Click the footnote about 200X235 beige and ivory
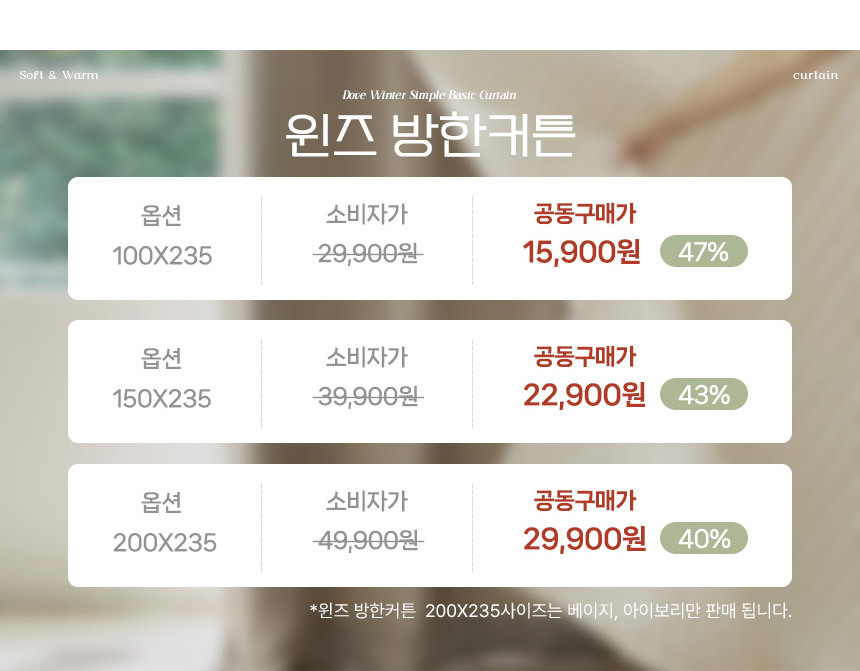The image size is (860, 671). pos(550,610)
